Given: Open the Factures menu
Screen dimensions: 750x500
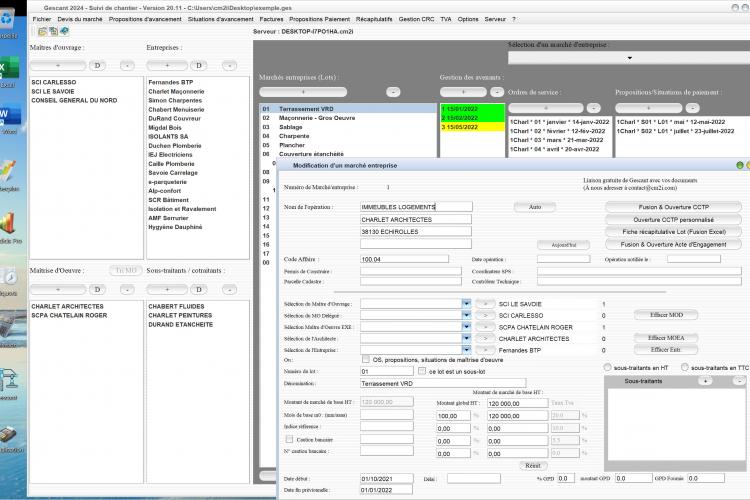Looking at the screenshot, I should [271, 19].
